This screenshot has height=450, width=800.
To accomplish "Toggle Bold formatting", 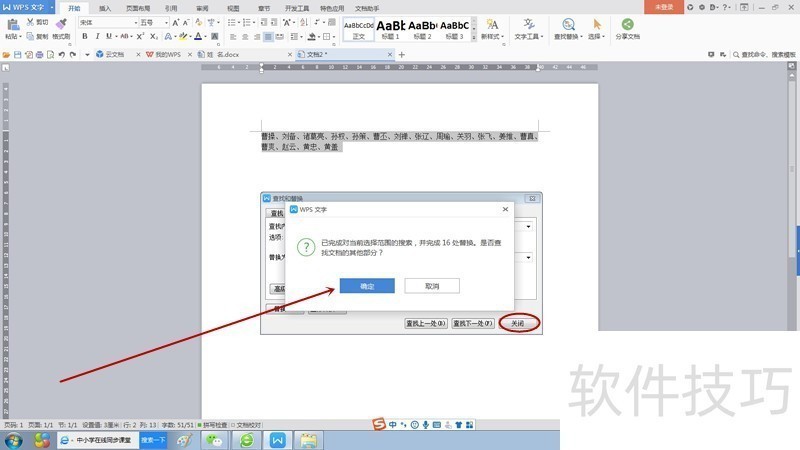I will [x=85, y=36].
